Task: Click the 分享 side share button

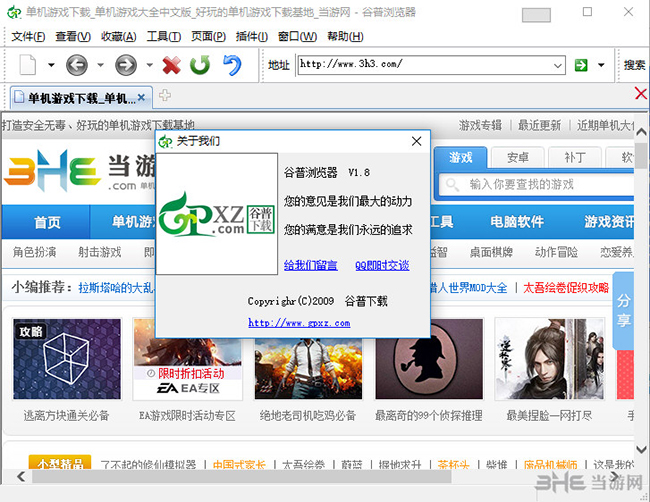Action: [623, 310]
